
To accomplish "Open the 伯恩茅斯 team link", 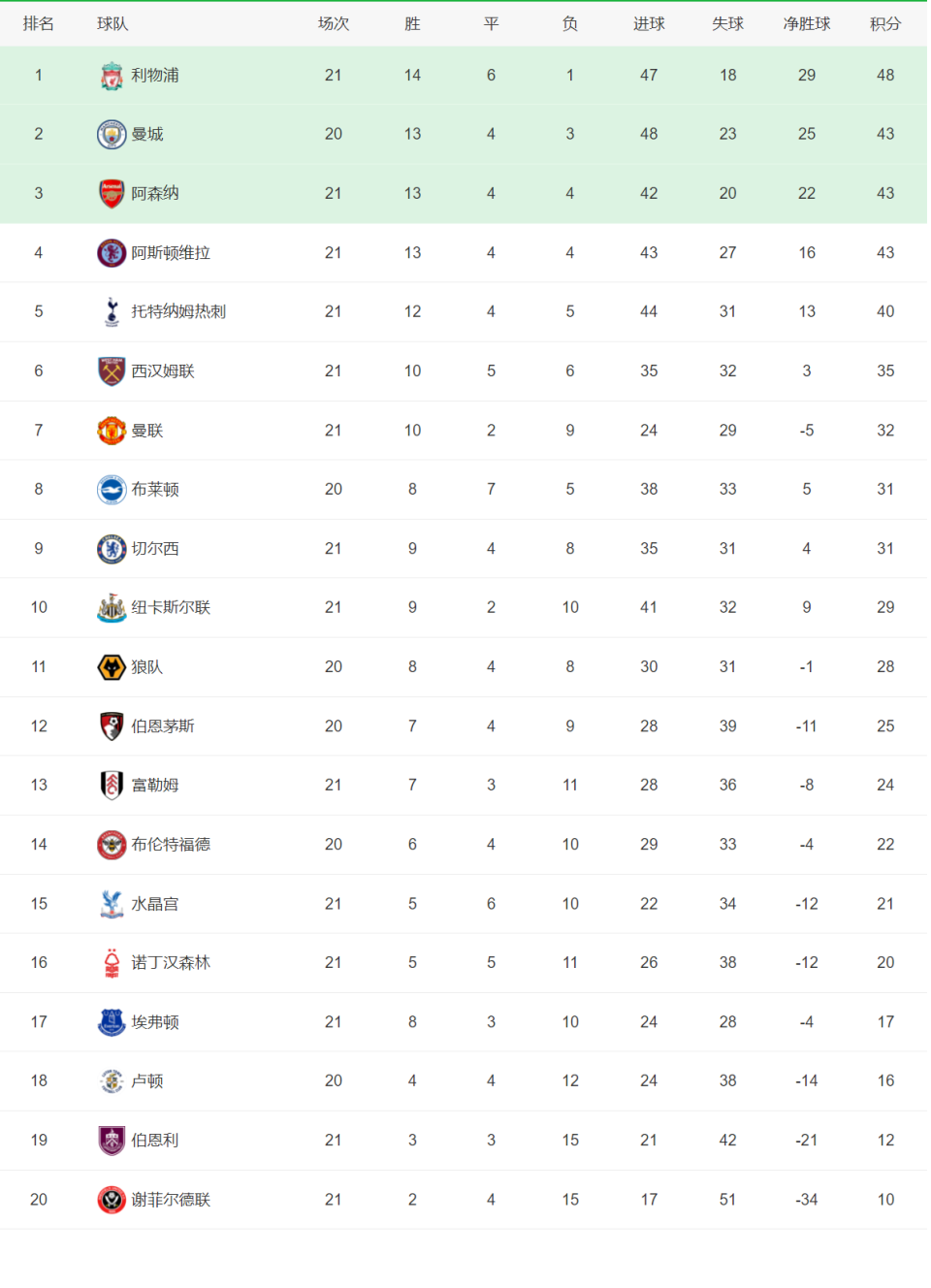I will click(163, 726).
